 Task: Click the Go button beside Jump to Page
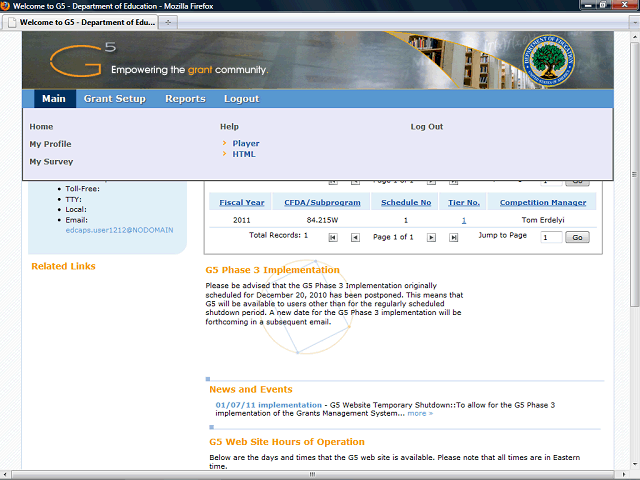coord(577,237)
